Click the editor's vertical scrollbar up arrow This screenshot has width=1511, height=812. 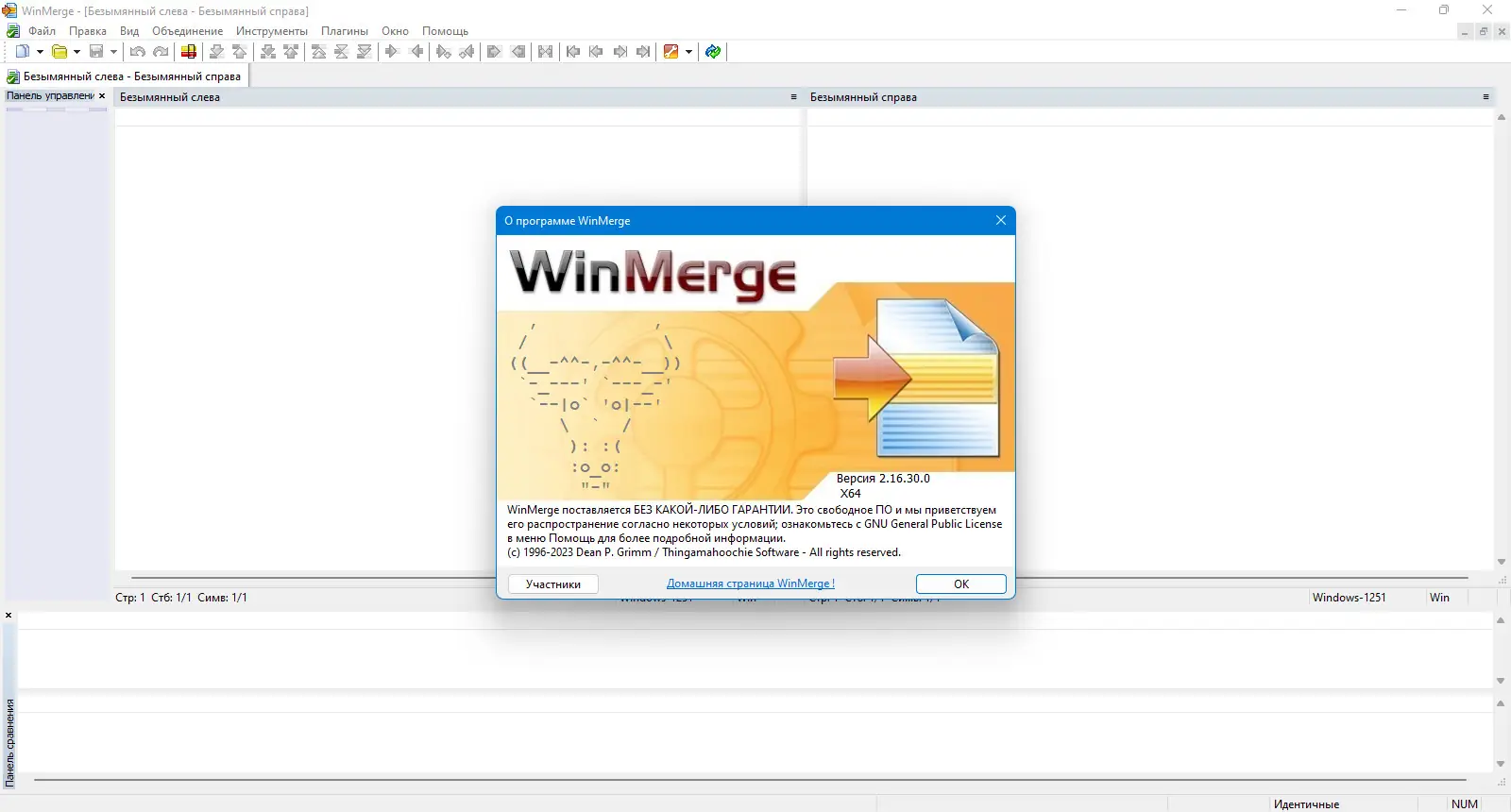(x=1502, y=118)
